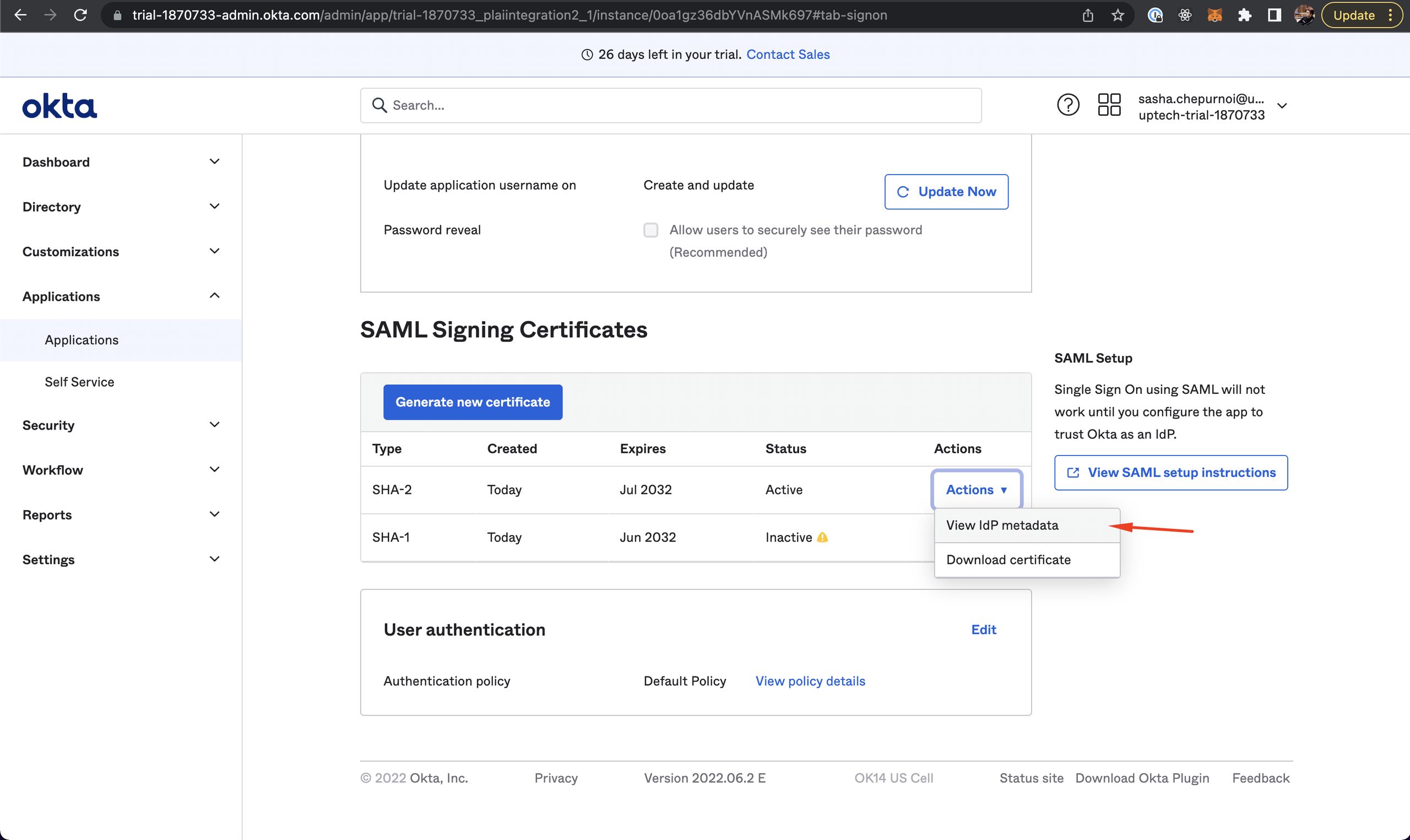Select View IdP metadata menu item

click(1002, 525)
